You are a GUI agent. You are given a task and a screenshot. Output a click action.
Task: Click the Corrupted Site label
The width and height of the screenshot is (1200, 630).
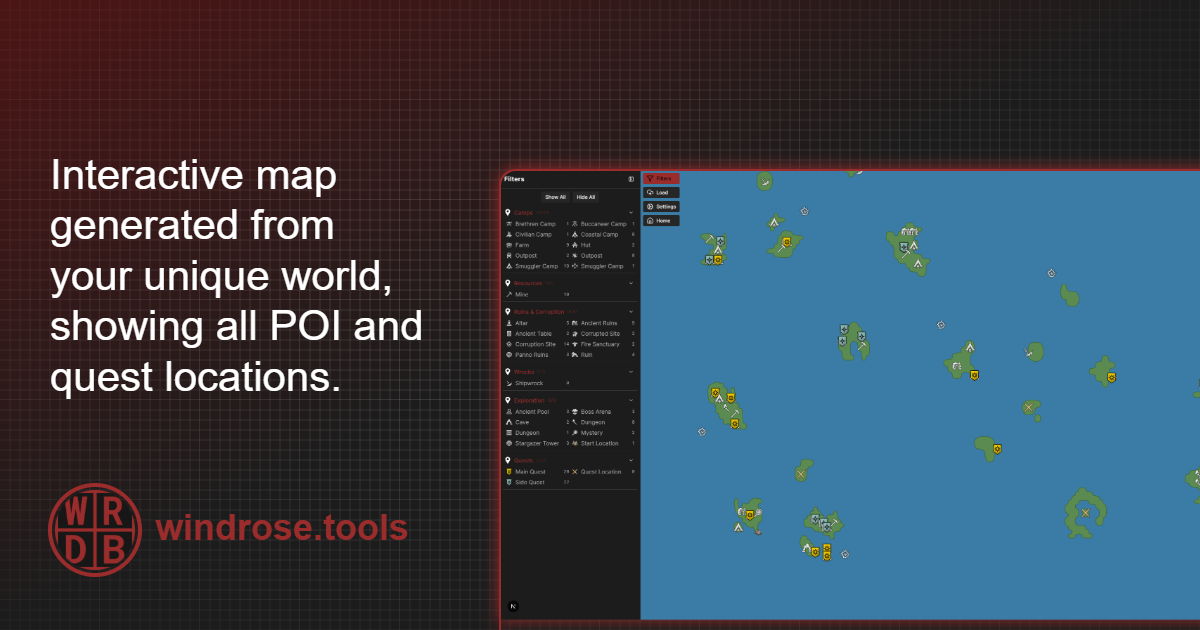[x=601, y=334]
